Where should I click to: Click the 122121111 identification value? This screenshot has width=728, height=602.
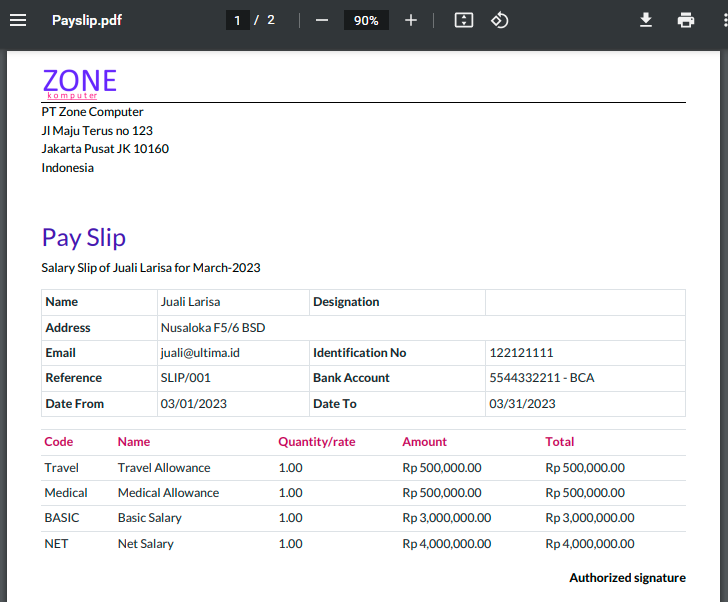click(x=521, y=353)
